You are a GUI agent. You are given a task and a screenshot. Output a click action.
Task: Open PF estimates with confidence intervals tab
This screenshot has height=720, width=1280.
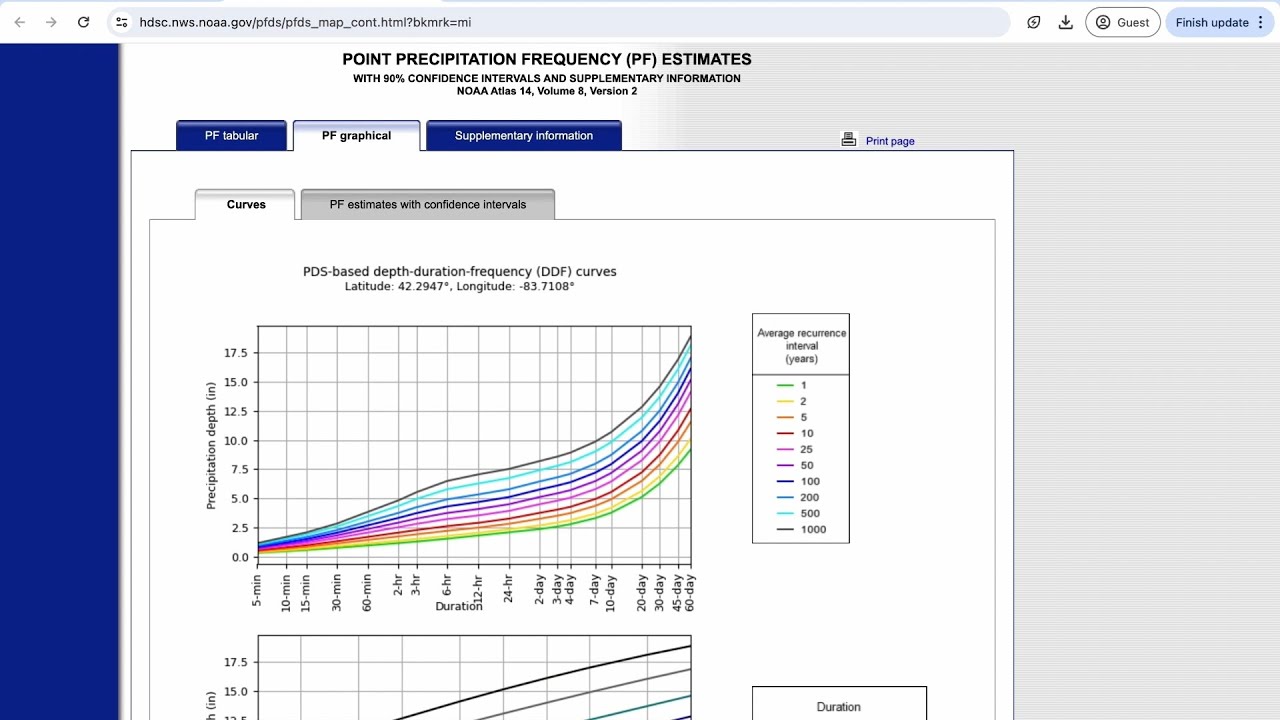click(428, 204)
